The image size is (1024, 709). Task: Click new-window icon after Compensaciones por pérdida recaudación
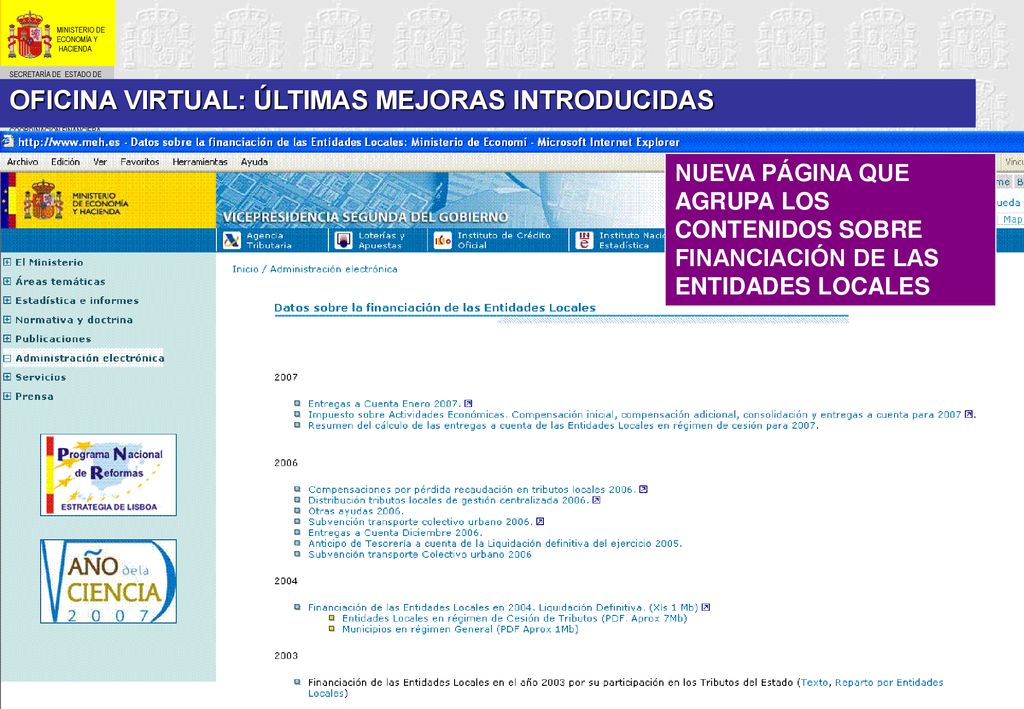tap(643, 489)
